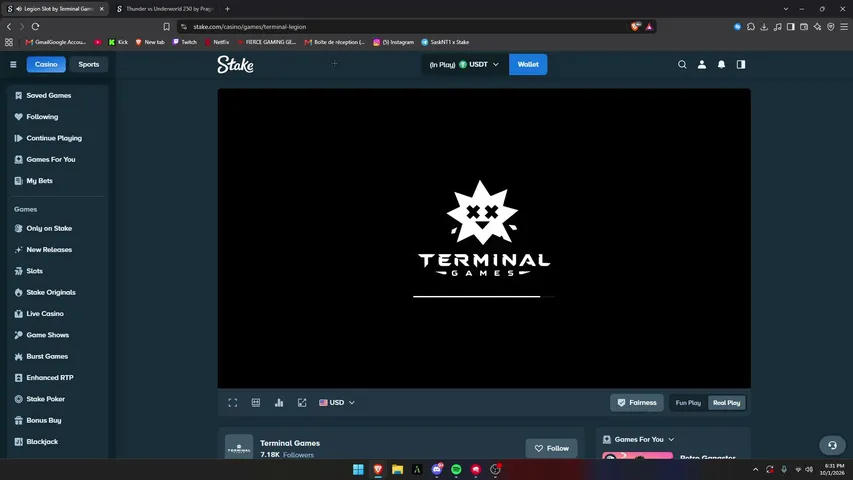Click the address bar URL
Image resolution: width=853 pixels, height=480 pixels.
click(x=250, y=27)
